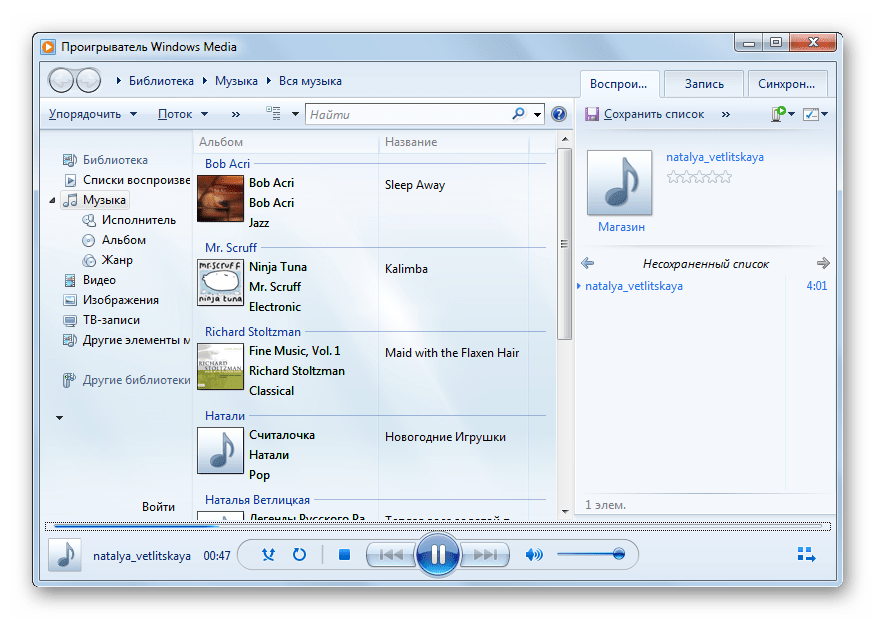Screen dimensions: 876x620
Task: Select Другие элементы in the tree
Action: [x=126, y=340]
